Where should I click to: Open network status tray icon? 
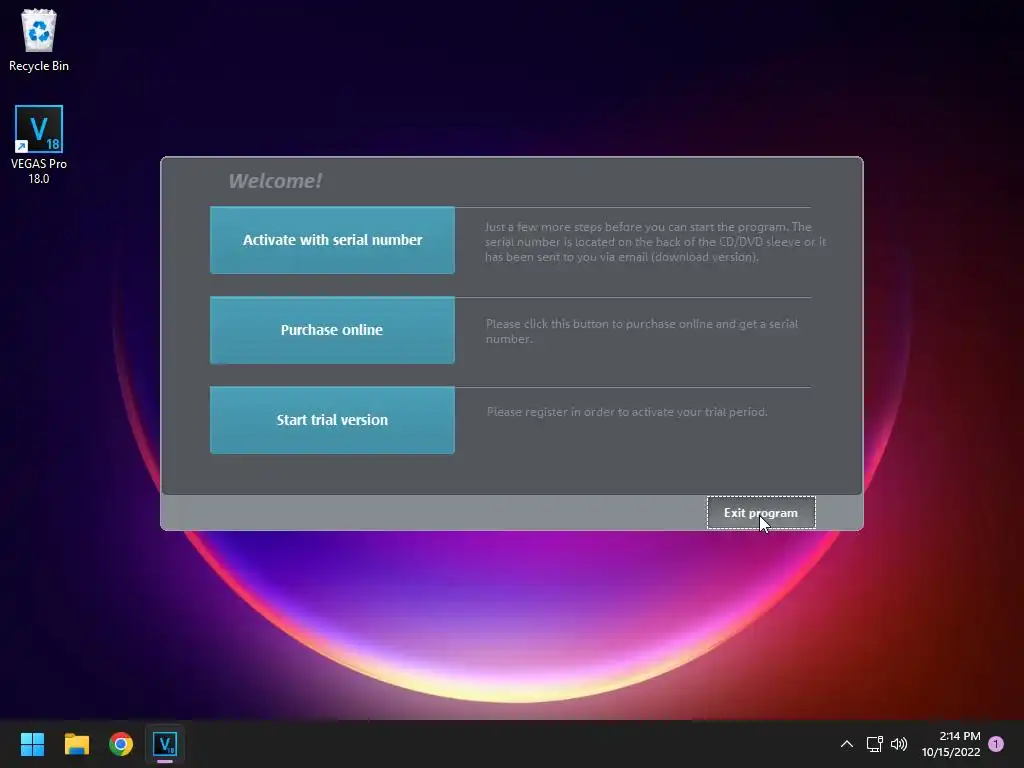[x=874, y=744]
